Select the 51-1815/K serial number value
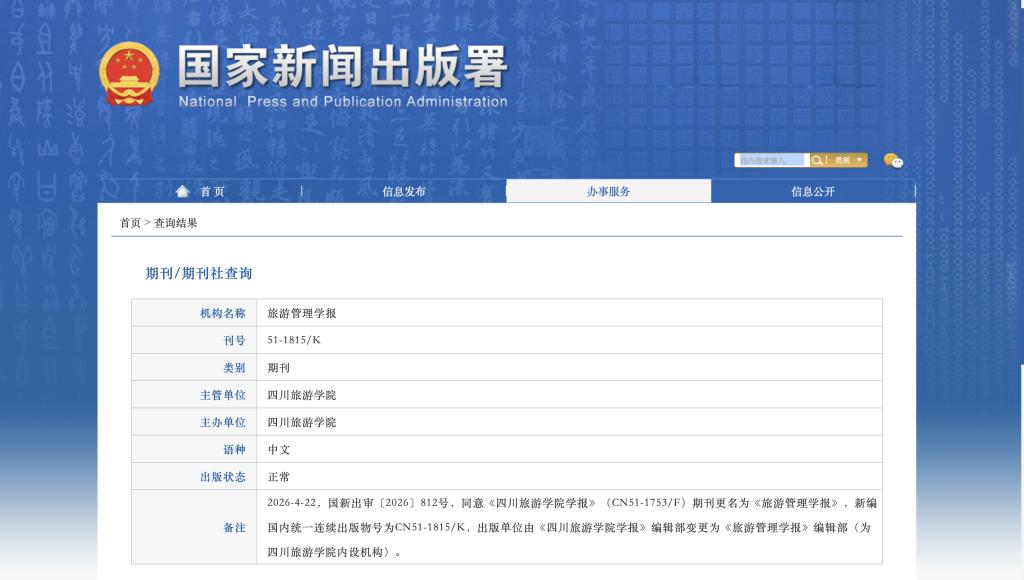 click(x=294, y=340)
